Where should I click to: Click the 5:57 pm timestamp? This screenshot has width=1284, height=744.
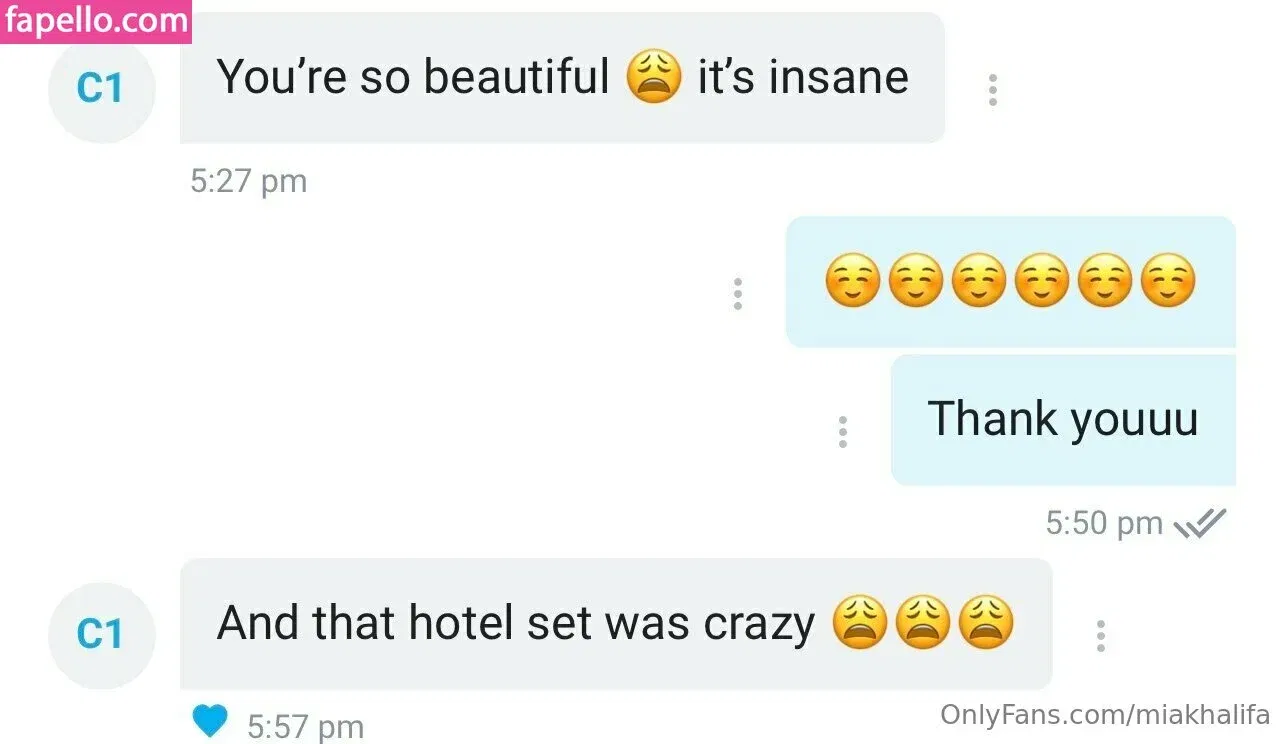click(305, 726)
